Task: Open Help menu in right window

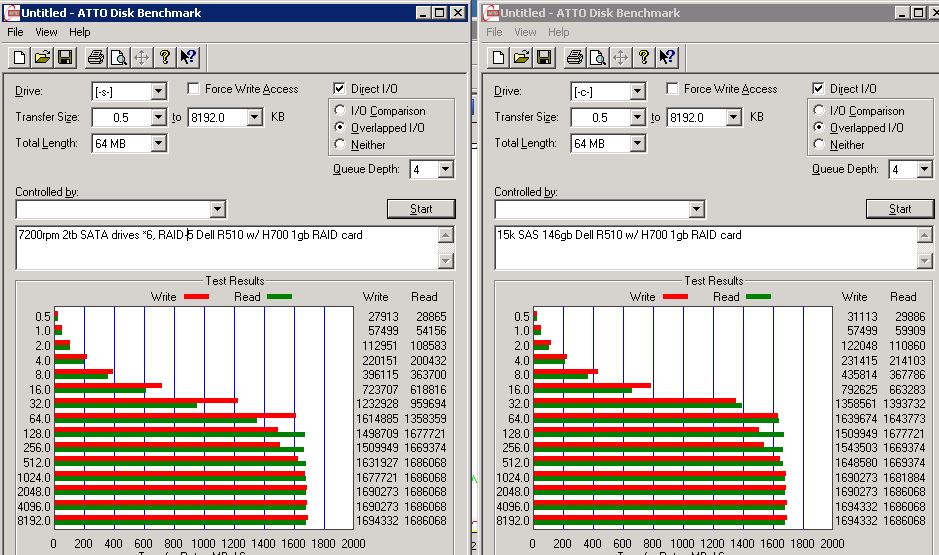Action: pos(559,32)
